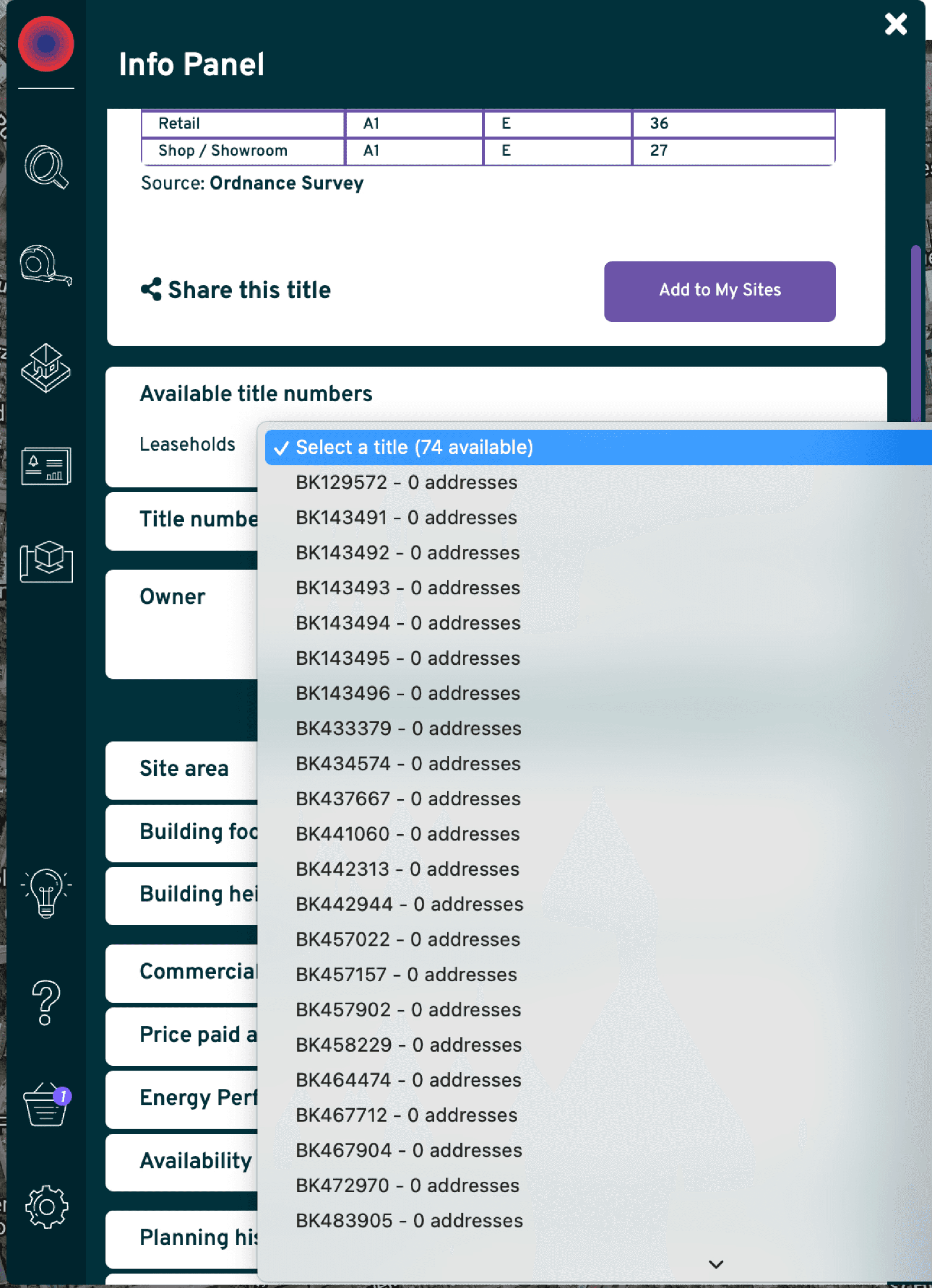
Task: Open the magnifying glass search tool
Action: click(x=46, y=167)
